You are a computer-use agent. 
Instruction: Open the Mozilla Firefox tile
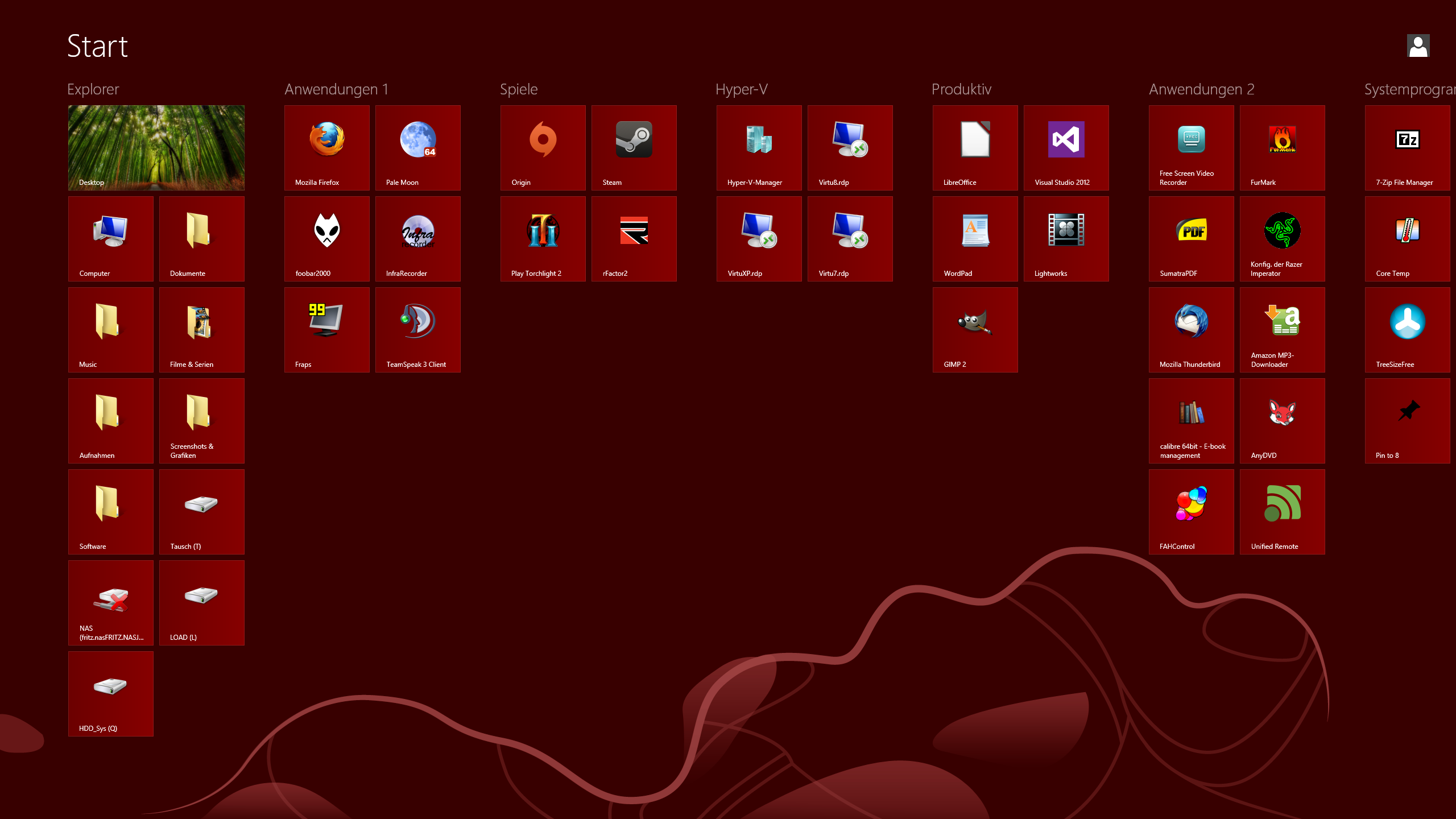(x=327, y=148)
